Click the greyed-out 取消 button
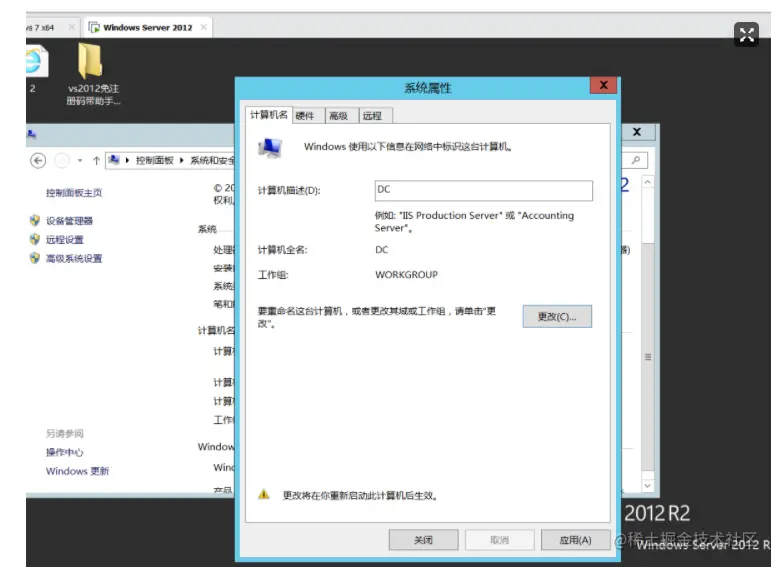This screenshot has width=776, height=567. click(x=499, y=540)
